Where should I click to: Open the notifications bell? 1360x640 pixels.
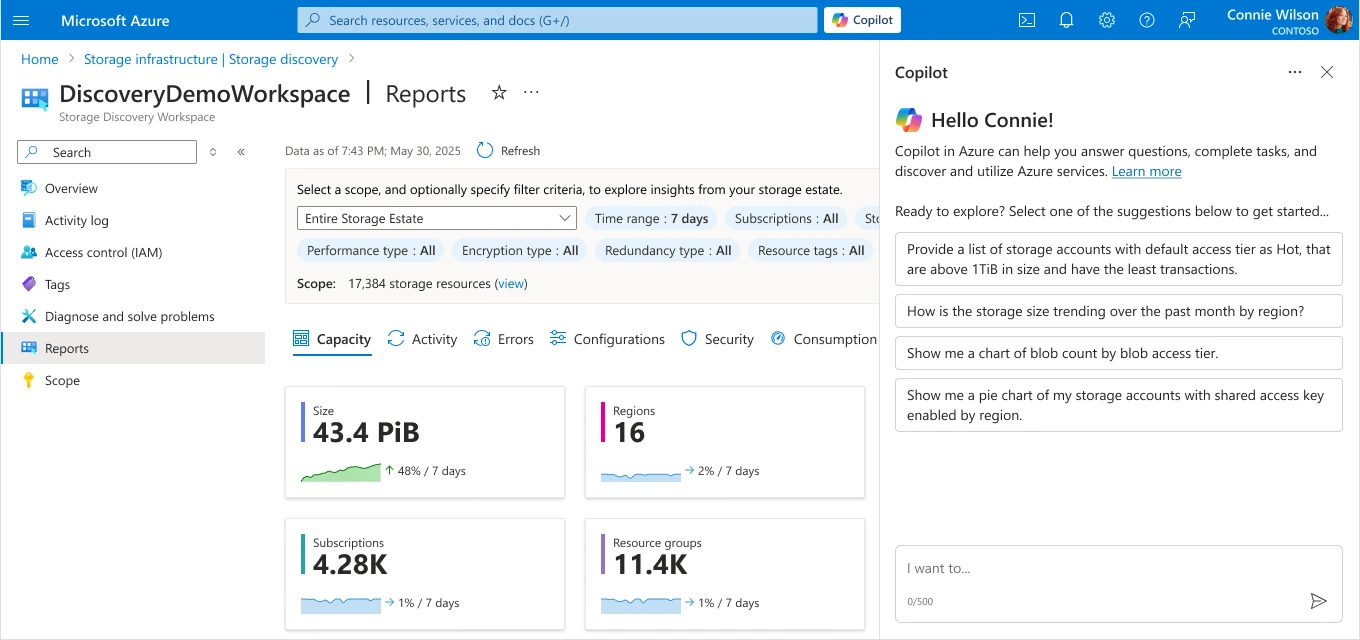(1066, 19)
